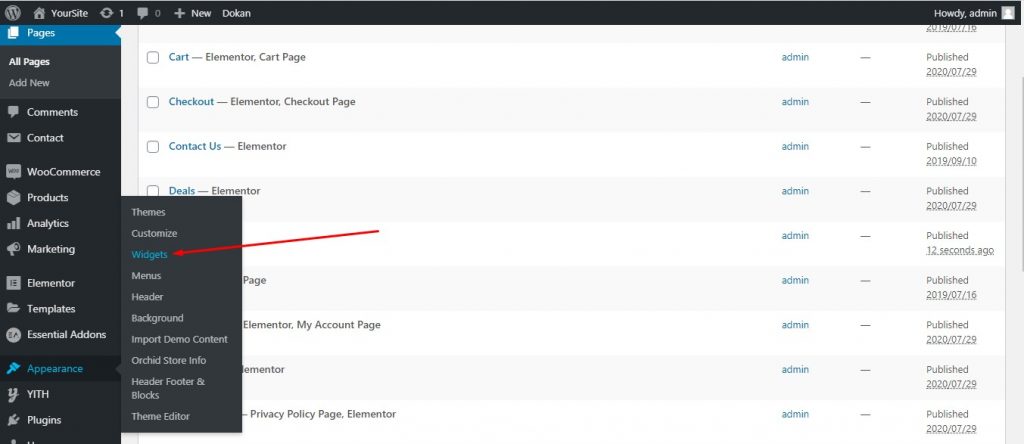Click the Analytics bar chart icon

click(x=14, y=224)
